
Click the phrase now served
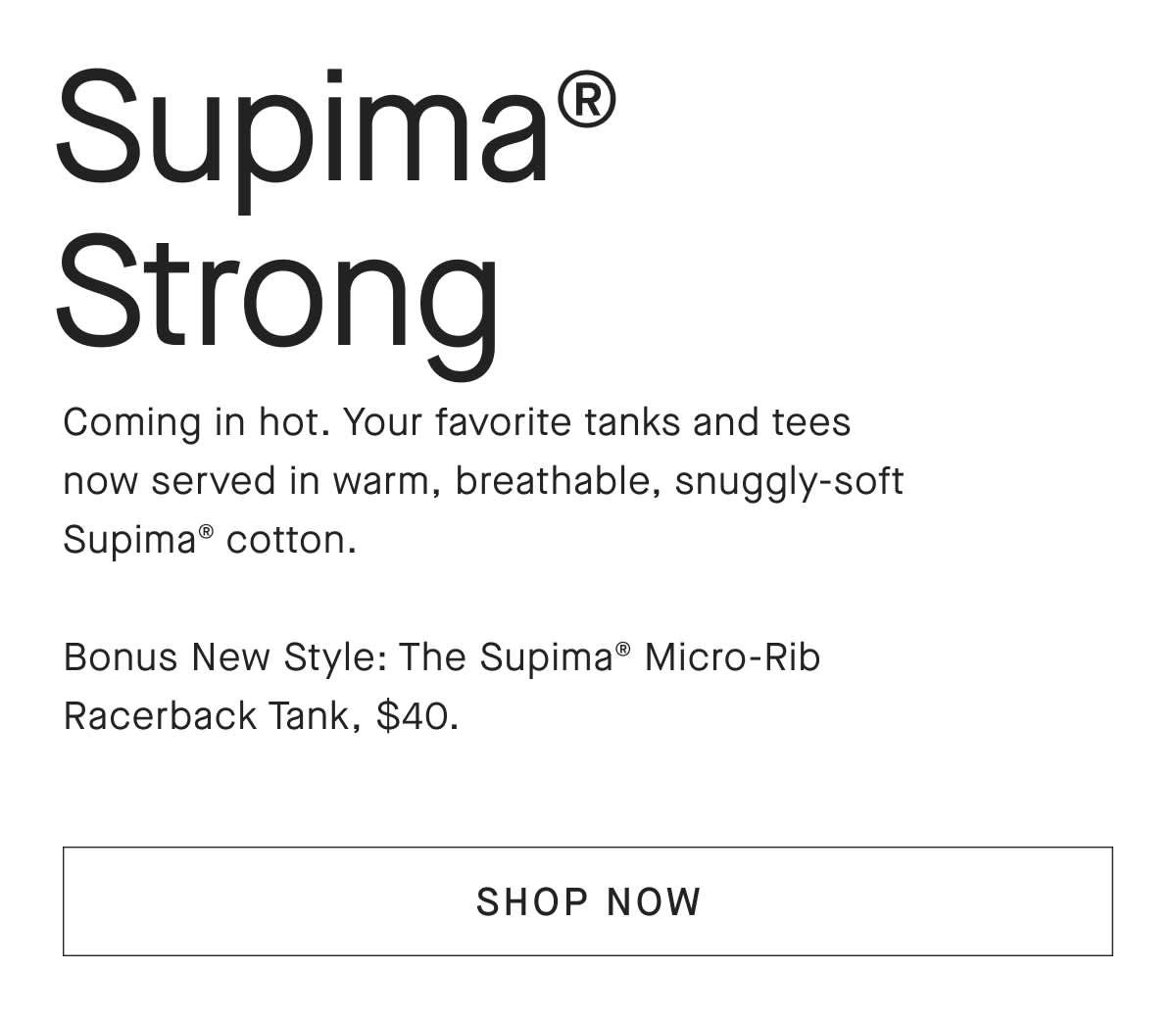pos(170,480)
